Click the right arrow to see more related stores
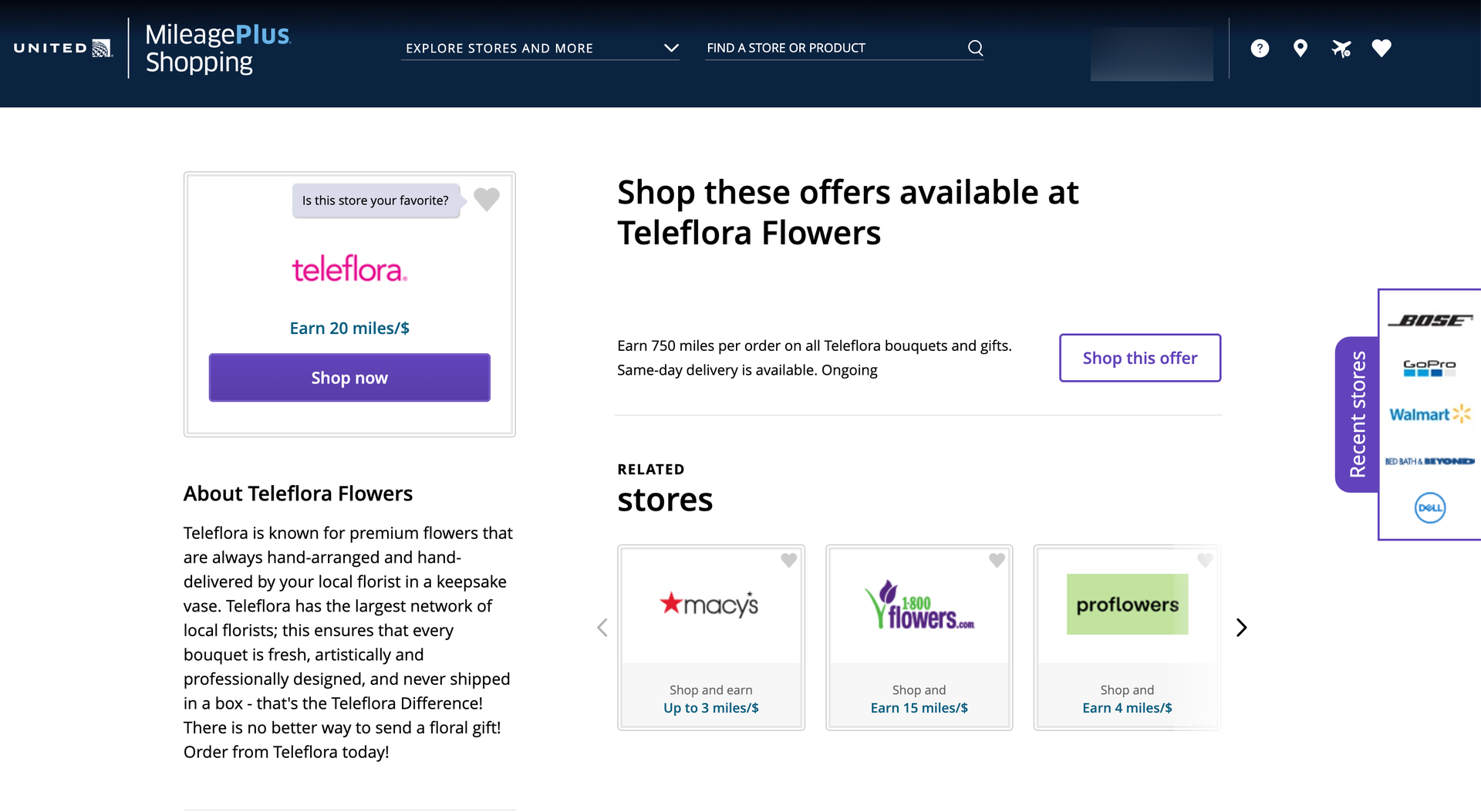Viewport: 1481px width, 812px height. point(1241,627)
